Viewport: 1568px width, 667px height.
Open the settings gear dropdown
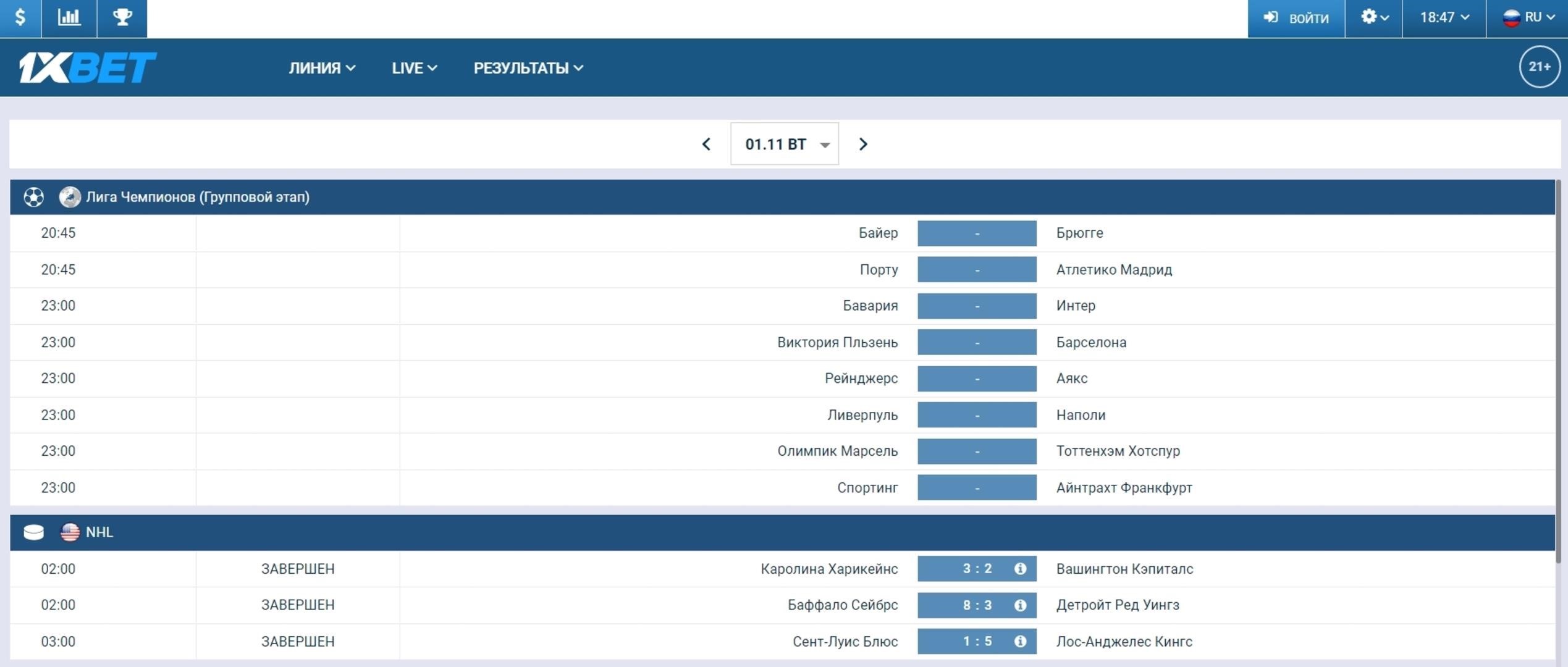pyautogui.click(x=1374, y=18)
